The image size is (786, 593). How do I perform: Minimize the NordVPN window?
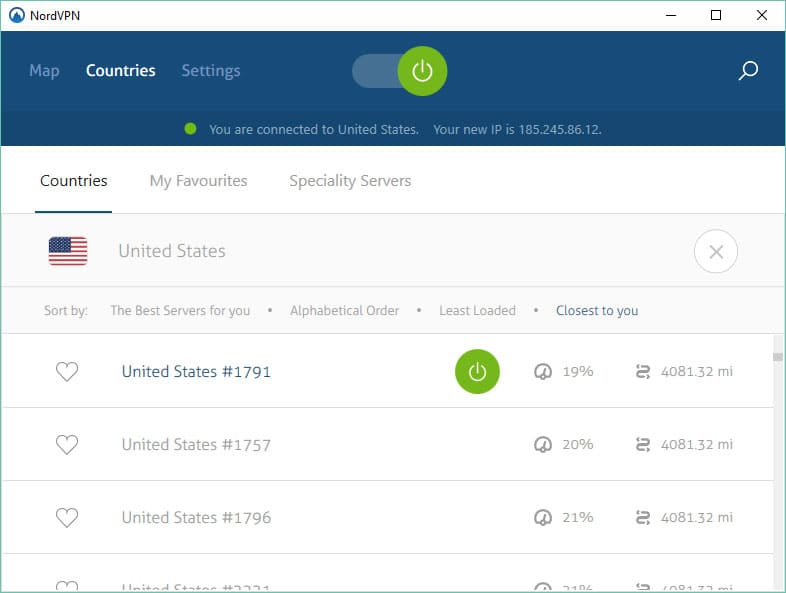point(671,16)
